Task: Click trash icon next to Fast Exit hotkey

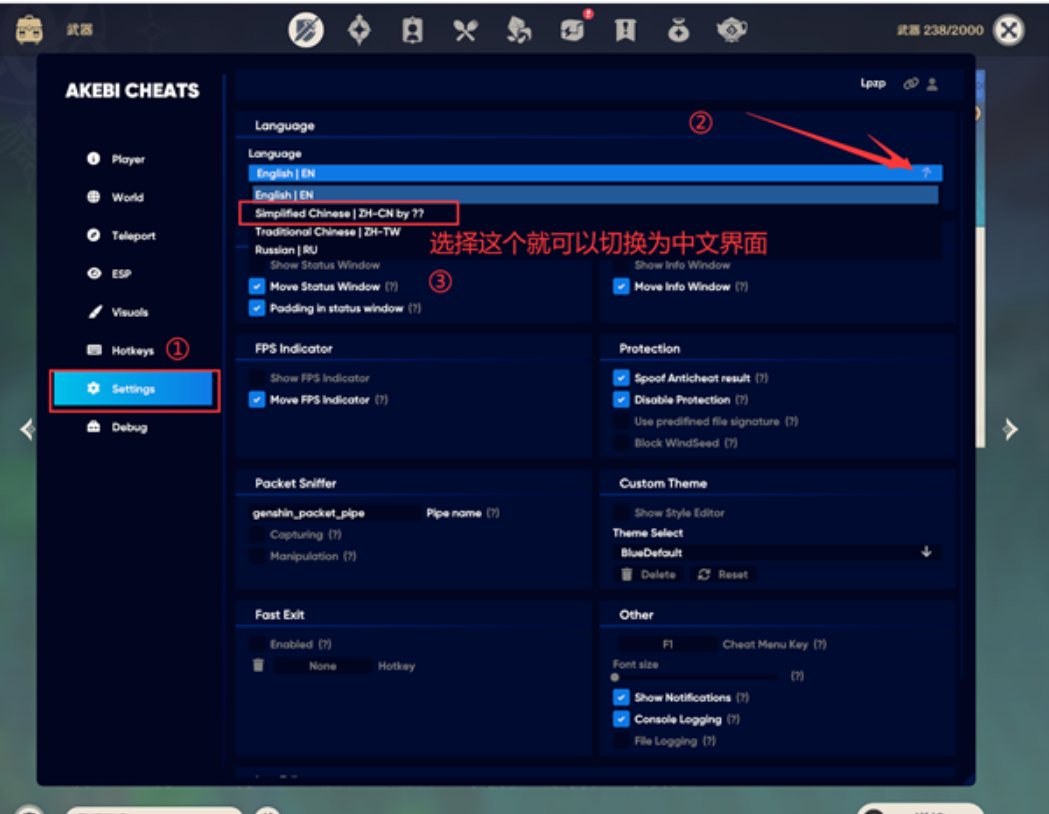Action: pyautogui.click(x=258, y=665)
